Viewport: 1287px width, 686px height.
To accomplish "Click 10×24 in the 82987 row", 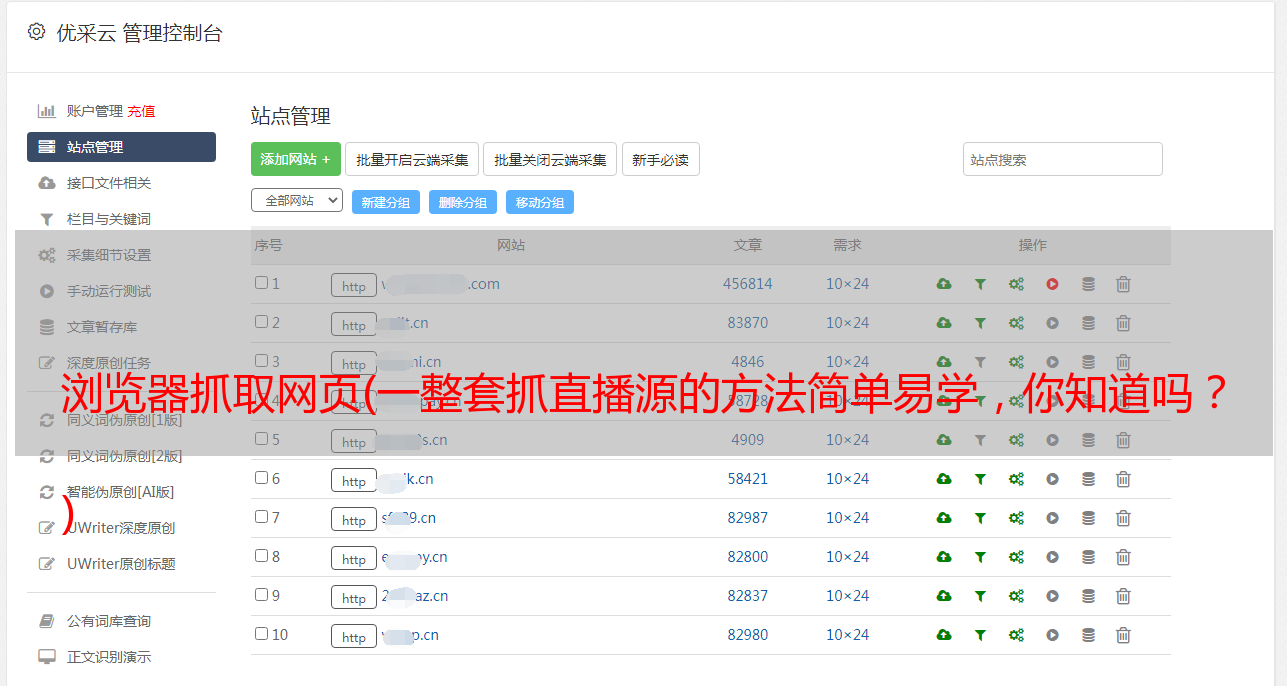I will pos(847,518).
